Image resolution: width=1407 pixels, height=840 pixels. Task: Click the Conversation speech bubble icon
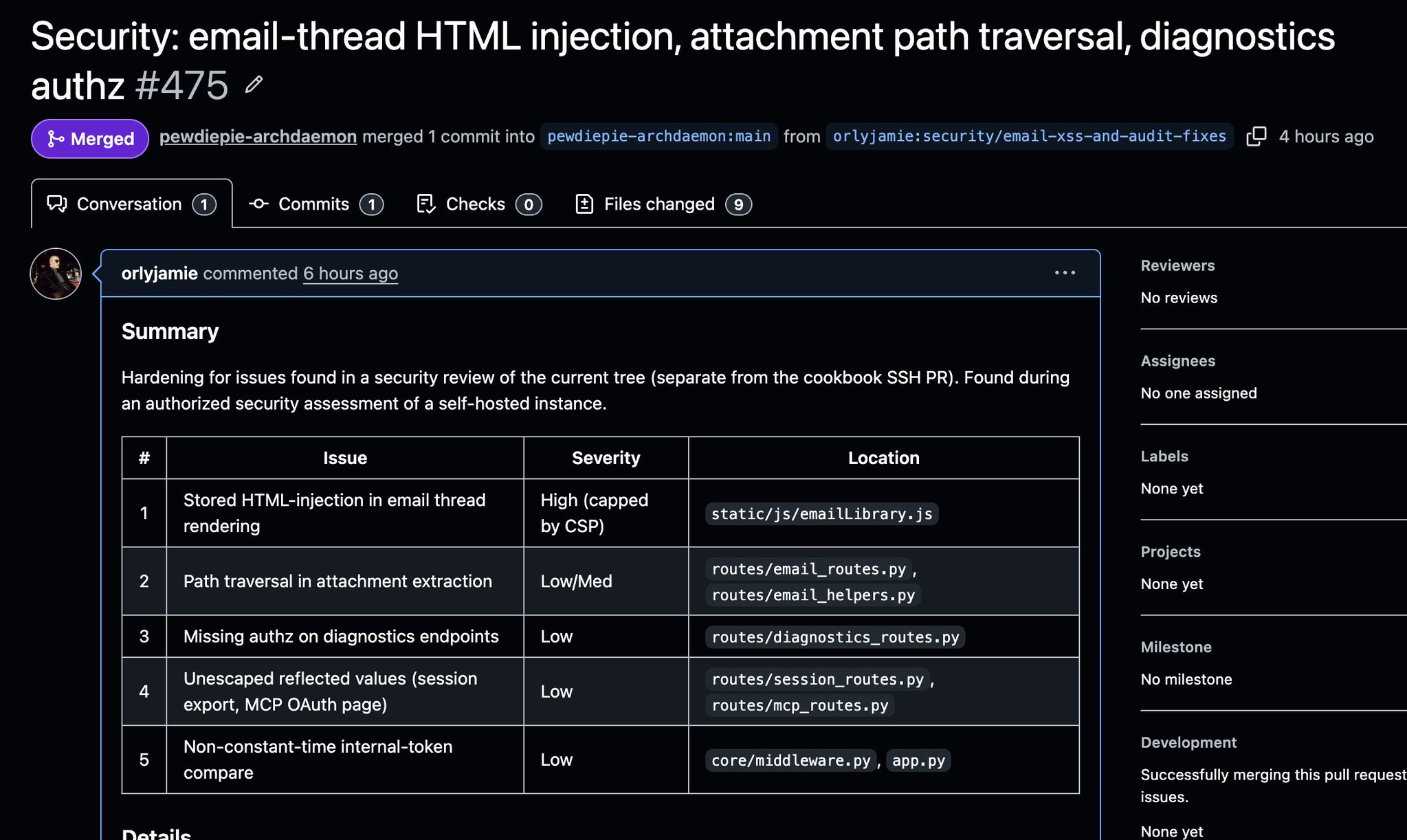pos(57,204)
